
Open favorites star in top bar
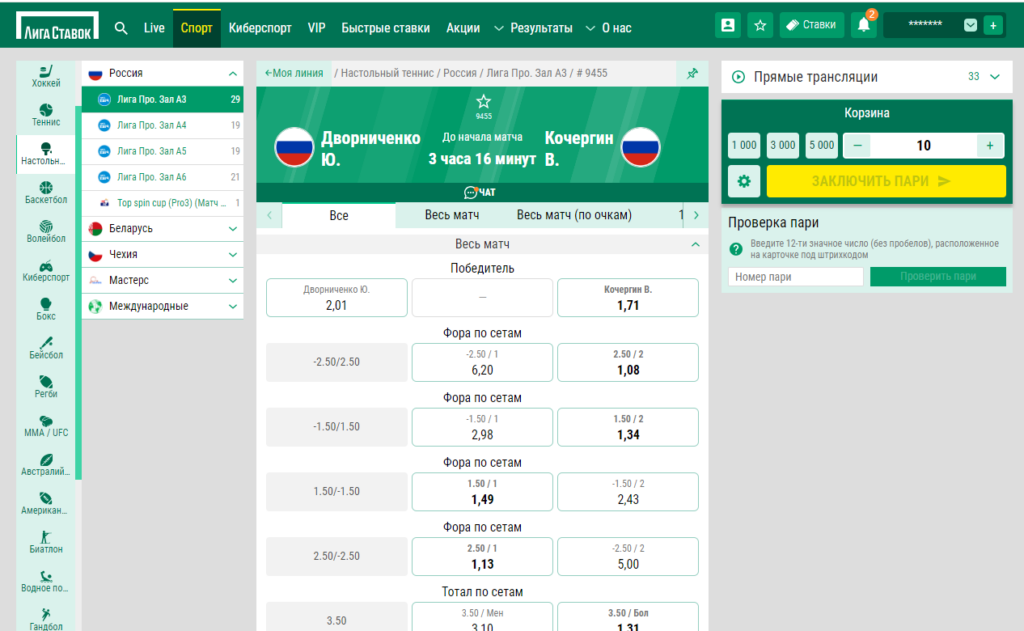click(760, 25)
